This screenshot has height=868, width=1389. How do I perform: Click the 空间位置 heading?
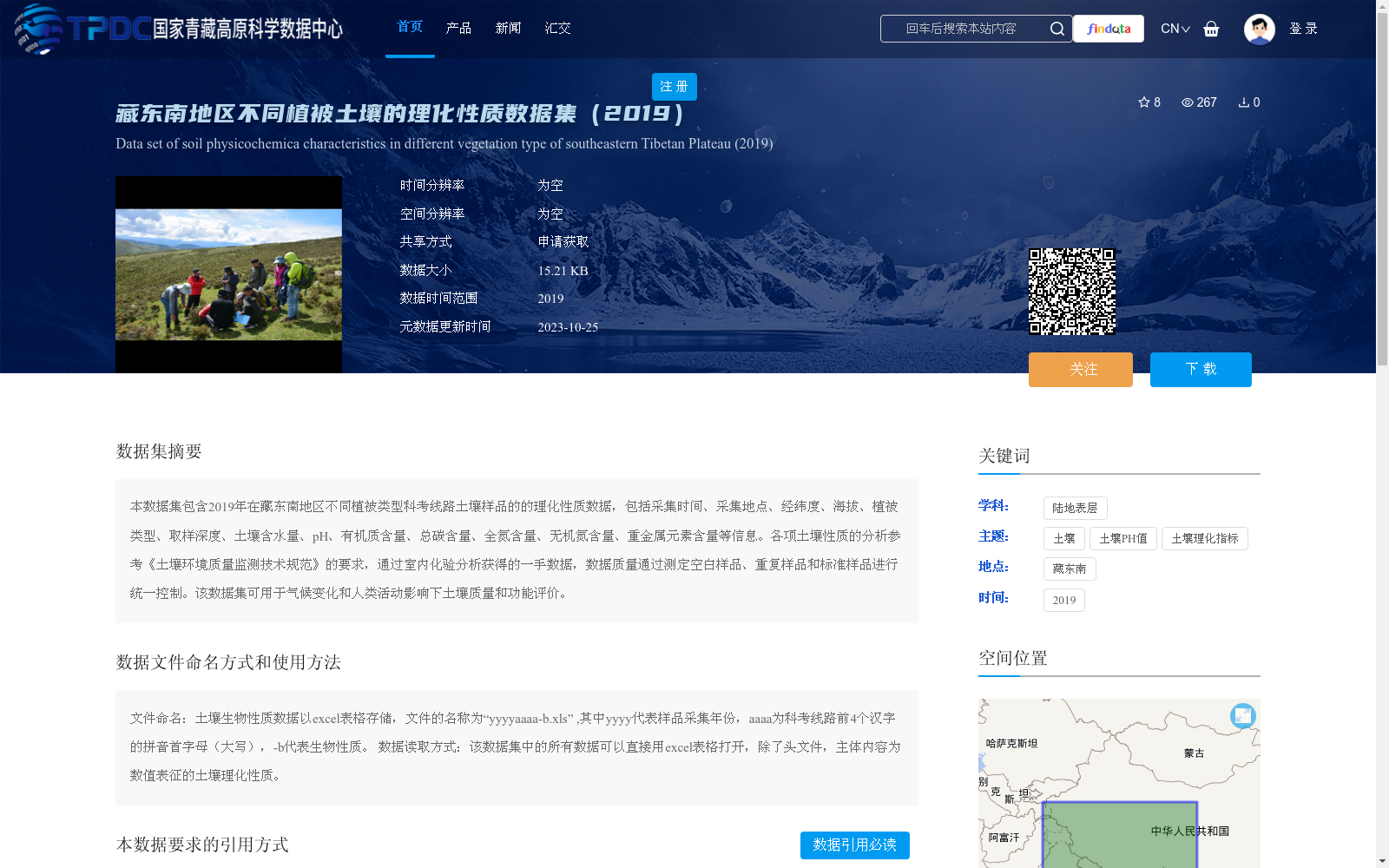[1013, 658]
